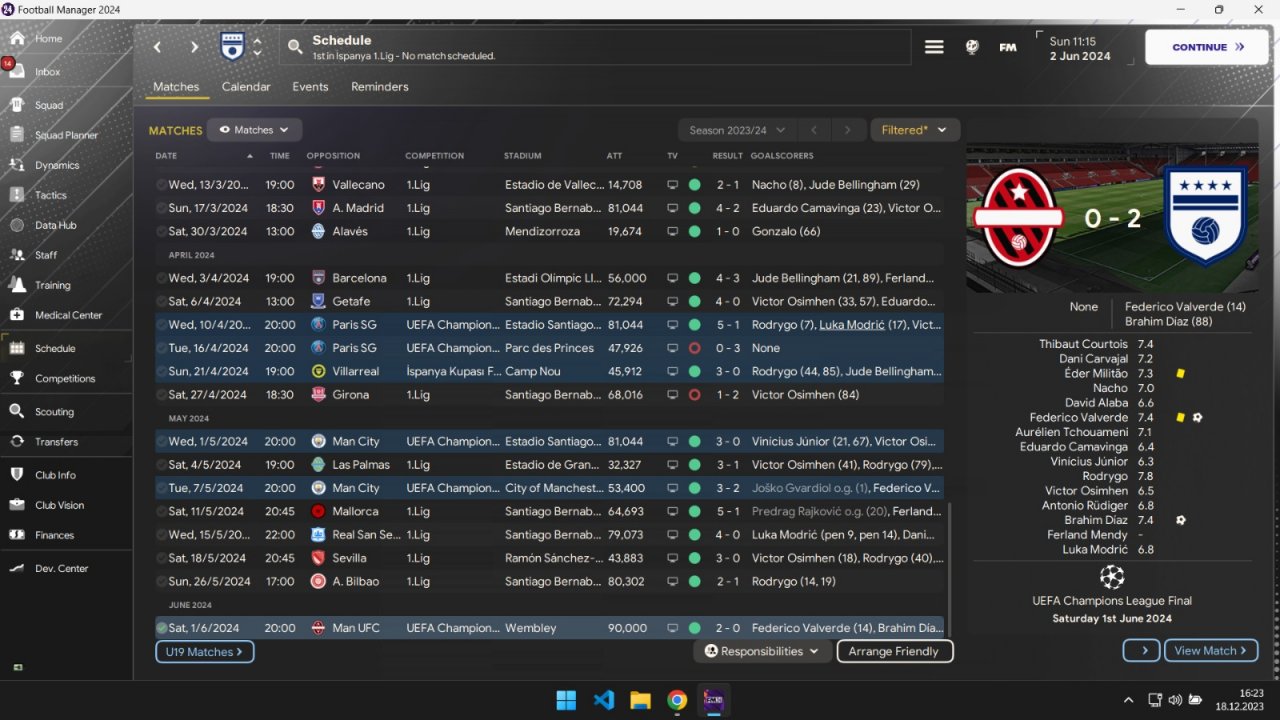This screenshot has height=720, width=1280.
Task: Go to the next season with the right chevron
Action: coord(847,130)
